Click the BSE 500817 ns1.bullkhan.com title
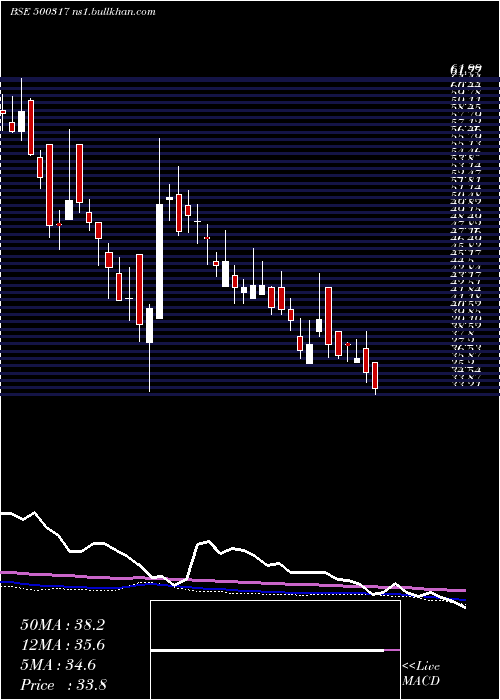The height and width of the screenshot is (700, 500). coord(83,12)
